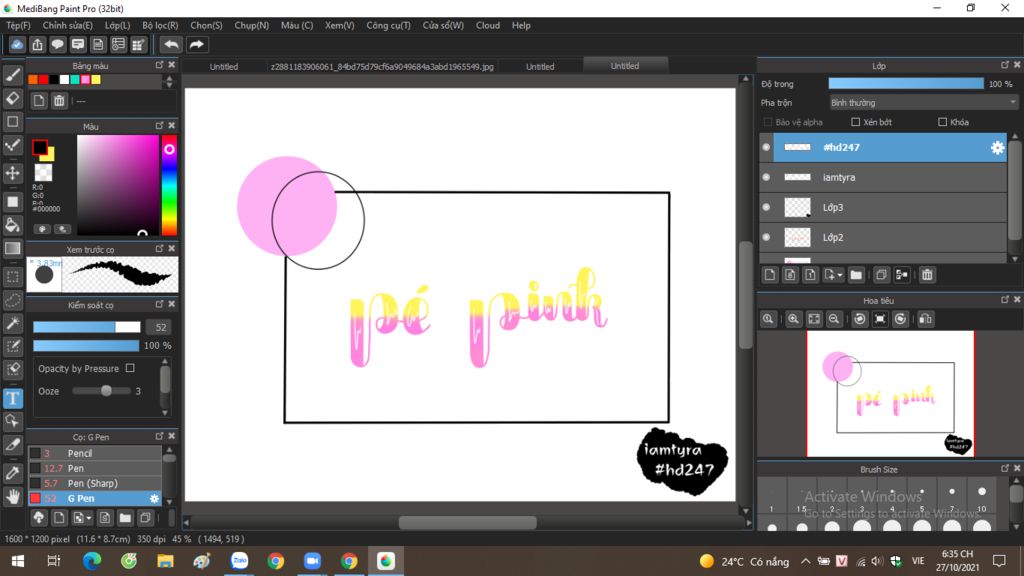This screenshot has height=576, width=1024.
Task: Click the Ooze slider handle
Action: pos(106,391)
